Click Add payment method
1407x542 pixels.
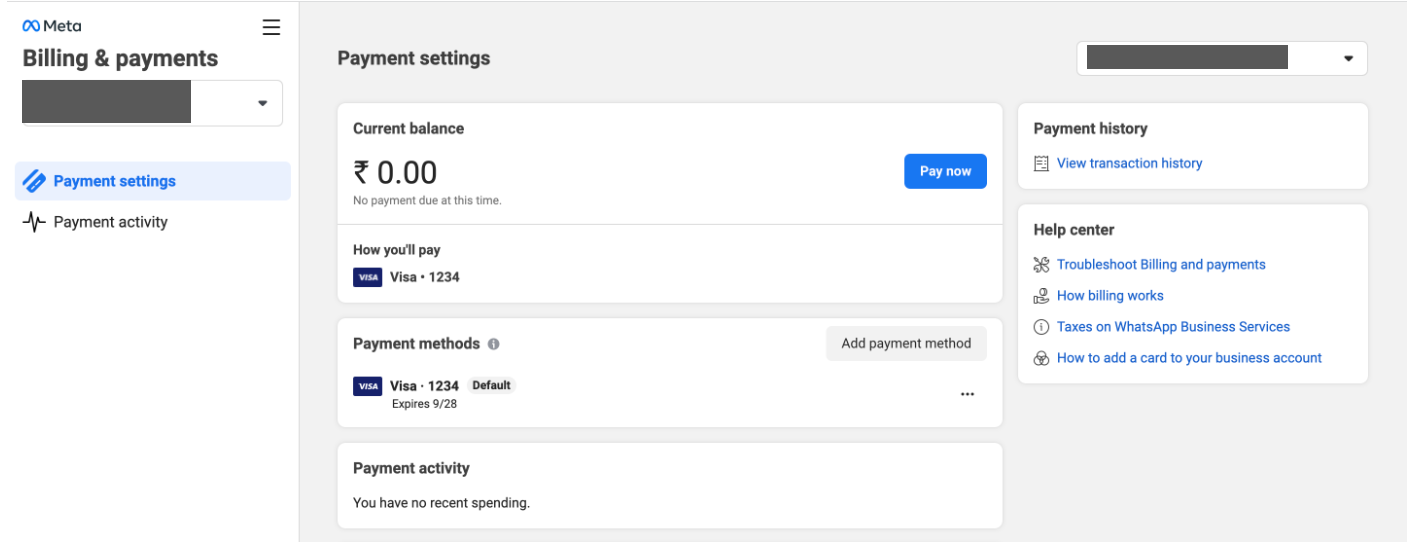(906, 343)
